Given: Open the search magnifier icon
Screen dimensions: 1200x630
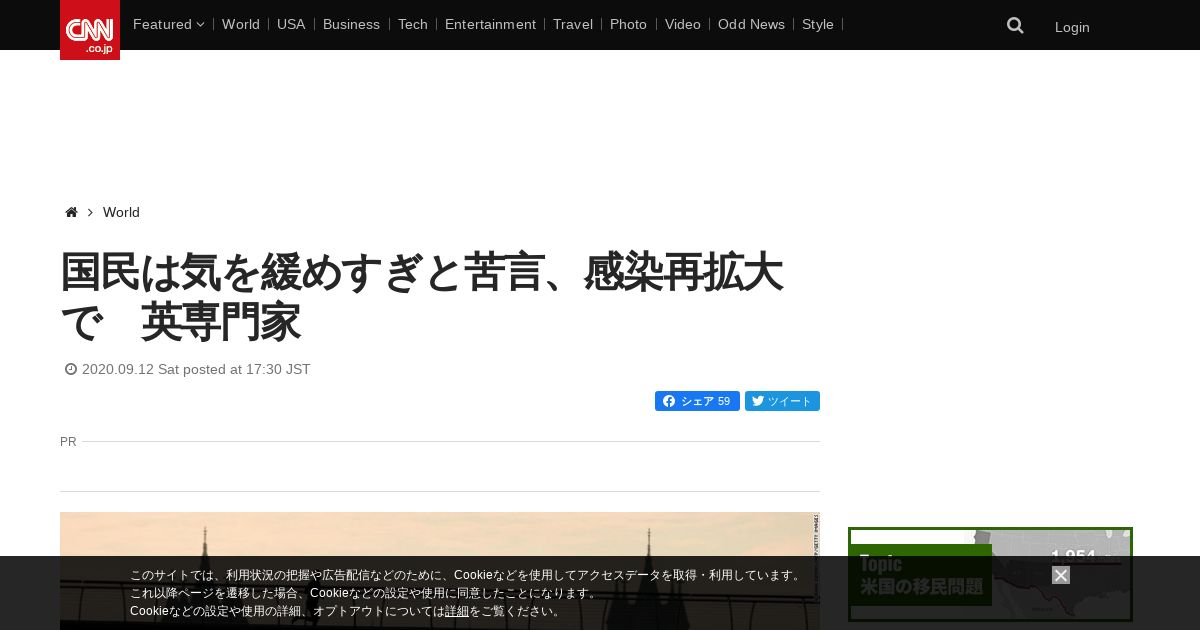Looking at the screenshot, I should point(1015,26).
